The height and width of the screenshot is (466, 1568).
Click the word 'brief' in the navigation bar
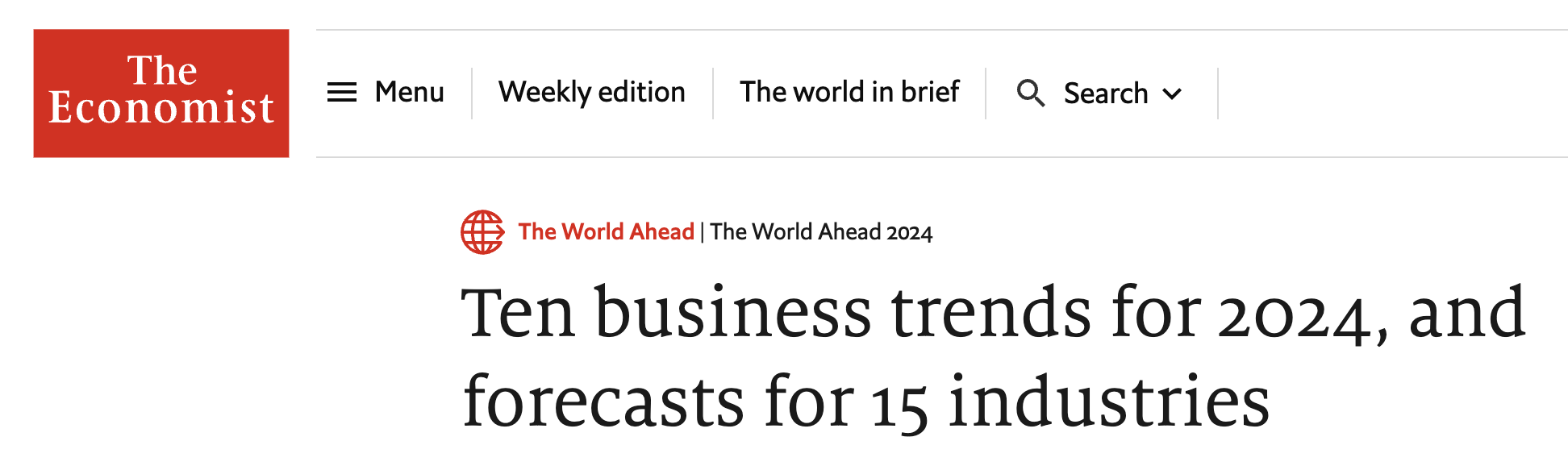coord(930,93)
